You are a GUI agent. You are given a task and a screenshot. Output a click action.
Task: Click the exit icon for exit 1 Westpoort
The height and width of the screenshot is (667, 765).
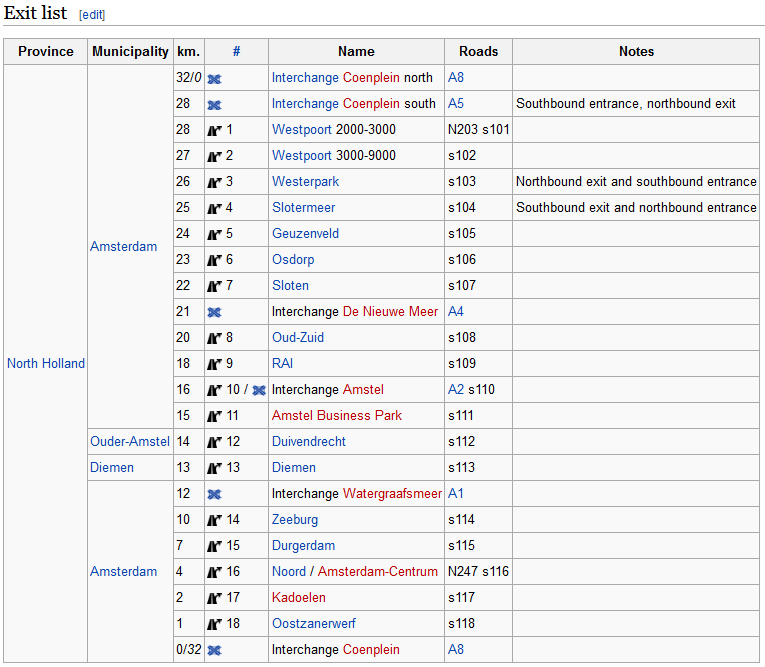[214, 130]
